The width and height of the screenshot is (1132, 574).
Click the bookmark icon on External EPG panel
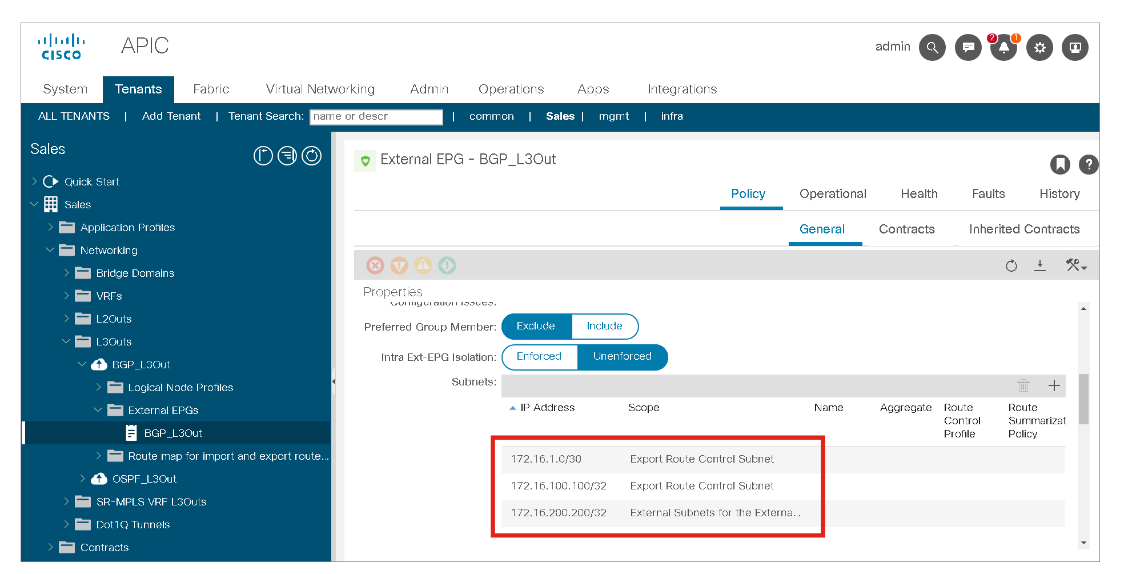point(1060,164)
